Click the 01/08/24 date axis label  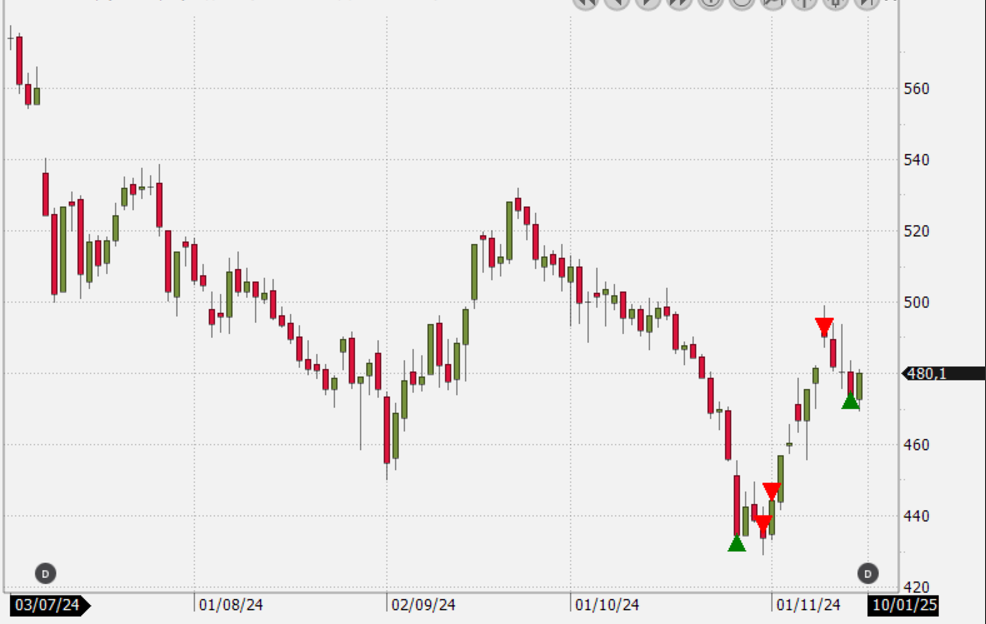click(x=231, y=605)
